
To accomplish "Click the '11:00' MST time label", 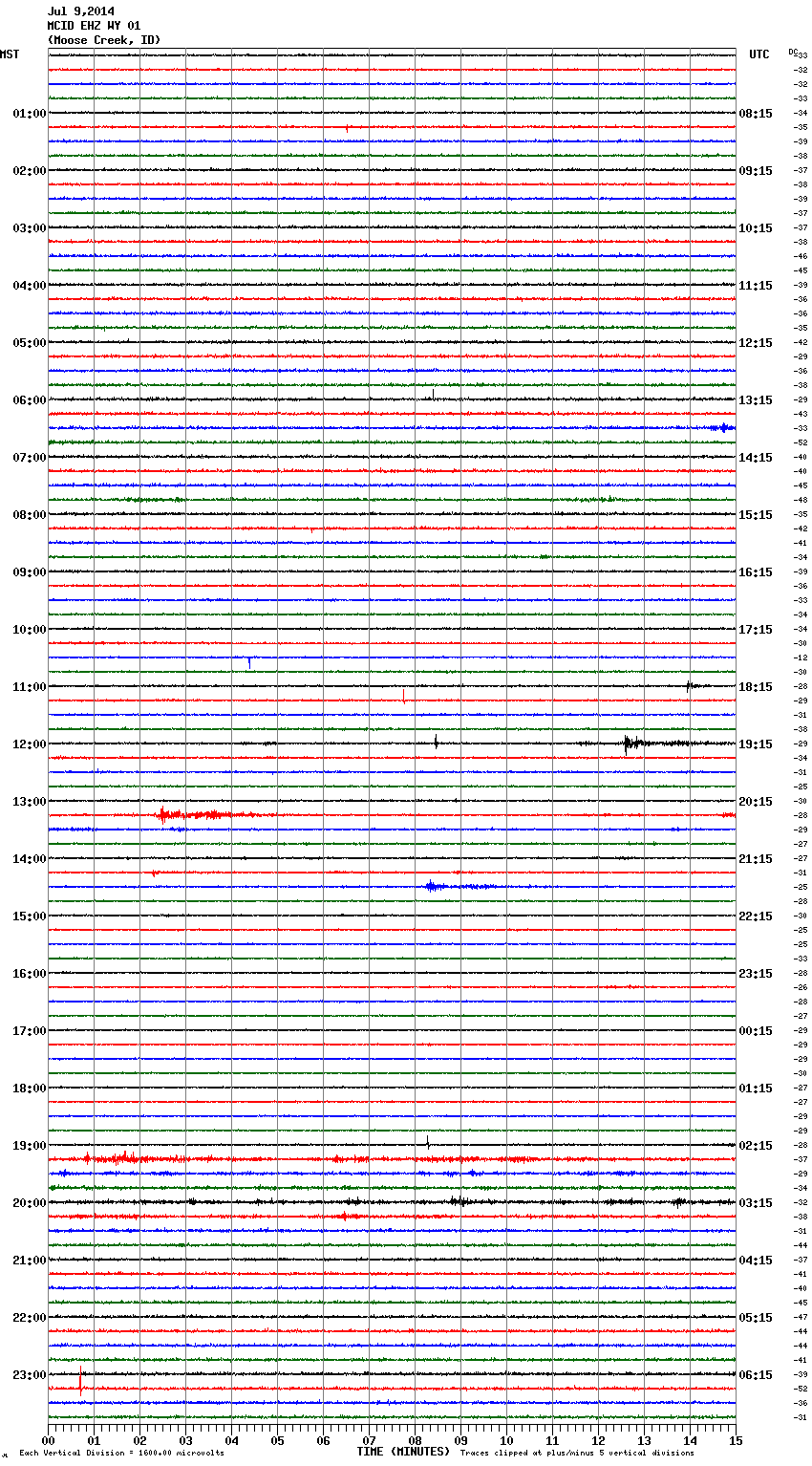I will 30,687.
